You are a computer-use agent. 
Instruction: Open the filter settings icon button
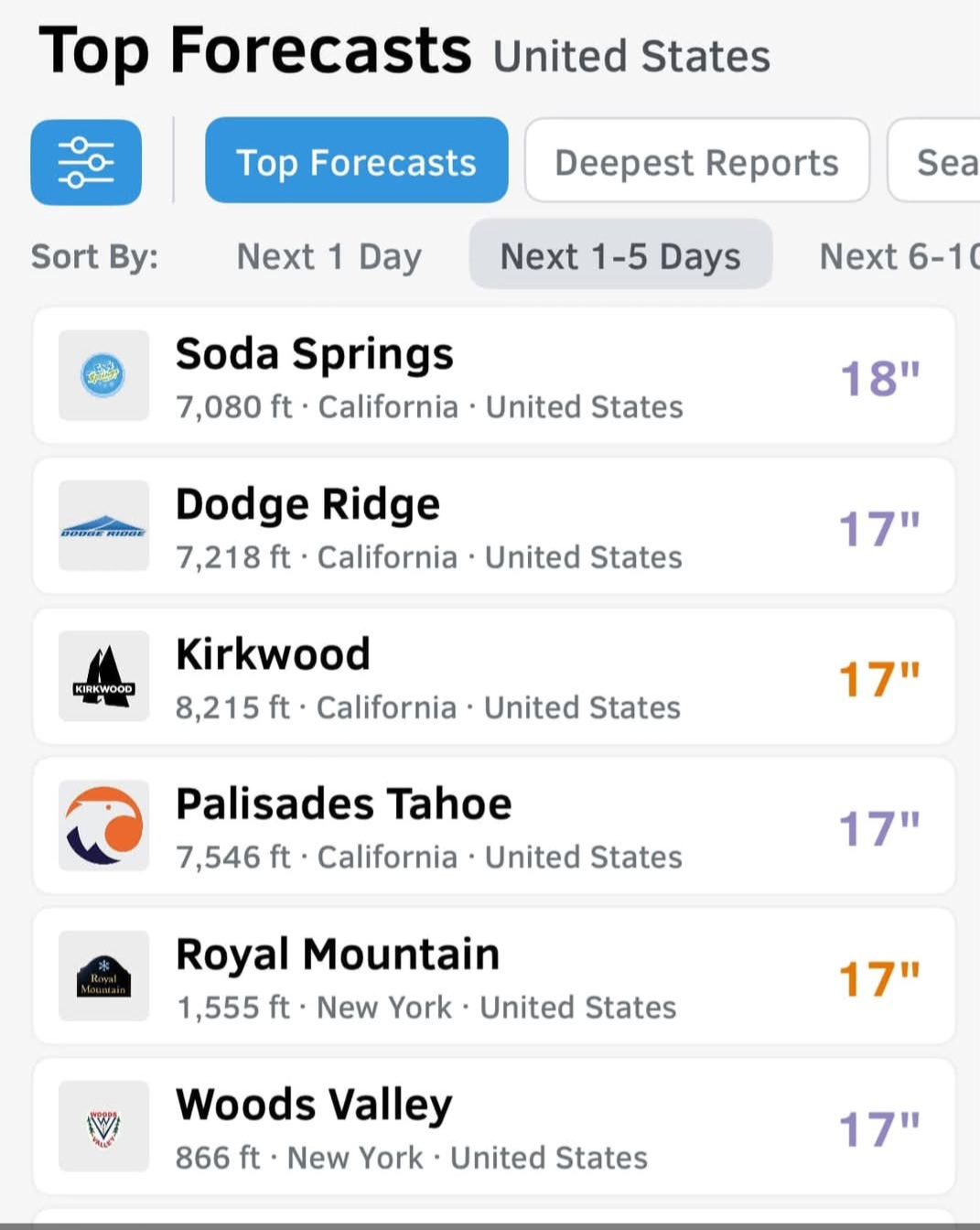(x=86, y=162)
